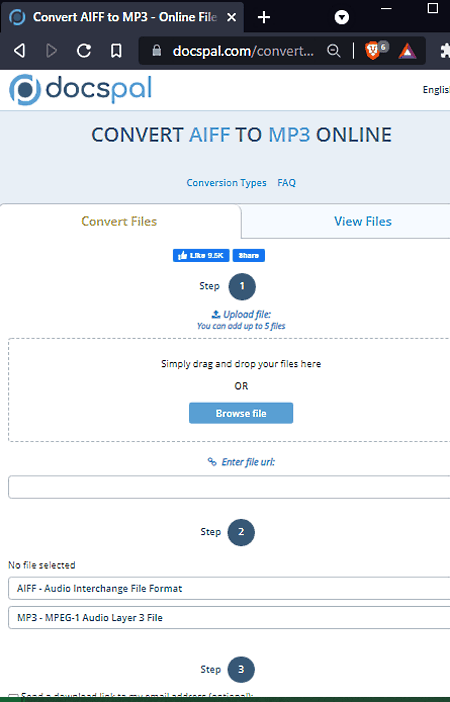Reload the page with refresh icon

[84, 51]
